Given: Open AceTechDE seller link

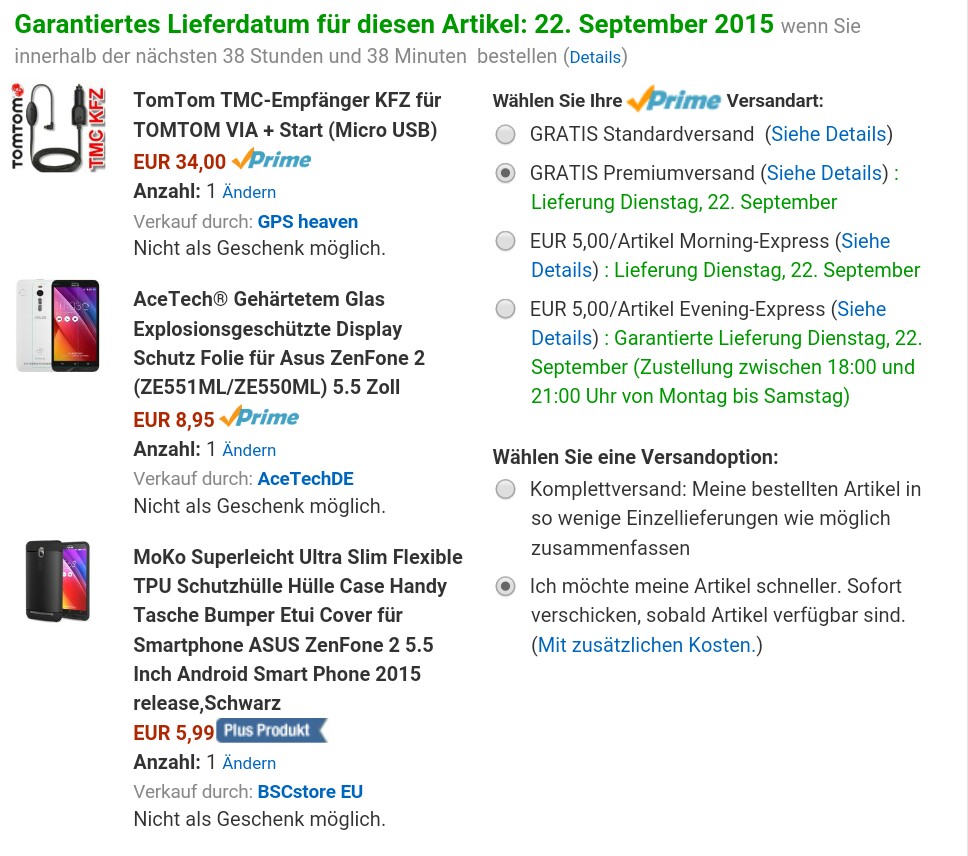Looking at the screenshot, I should coord(305,479).
